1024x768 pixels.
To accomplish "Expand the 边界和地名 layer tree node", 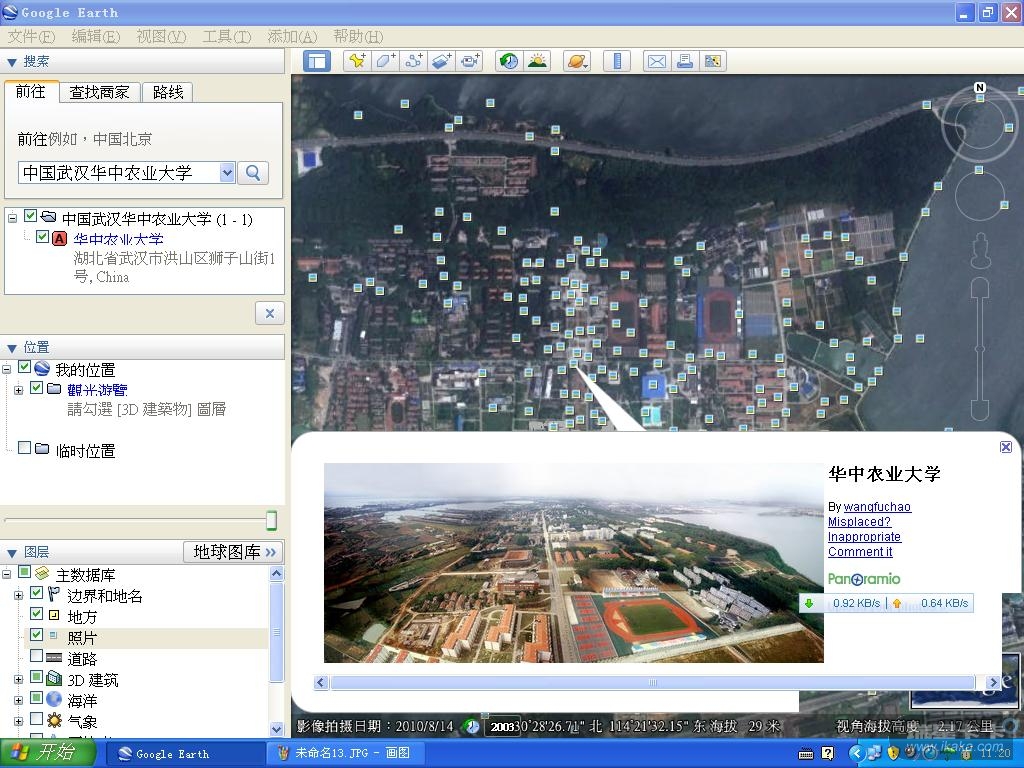I will pos(18,595).
